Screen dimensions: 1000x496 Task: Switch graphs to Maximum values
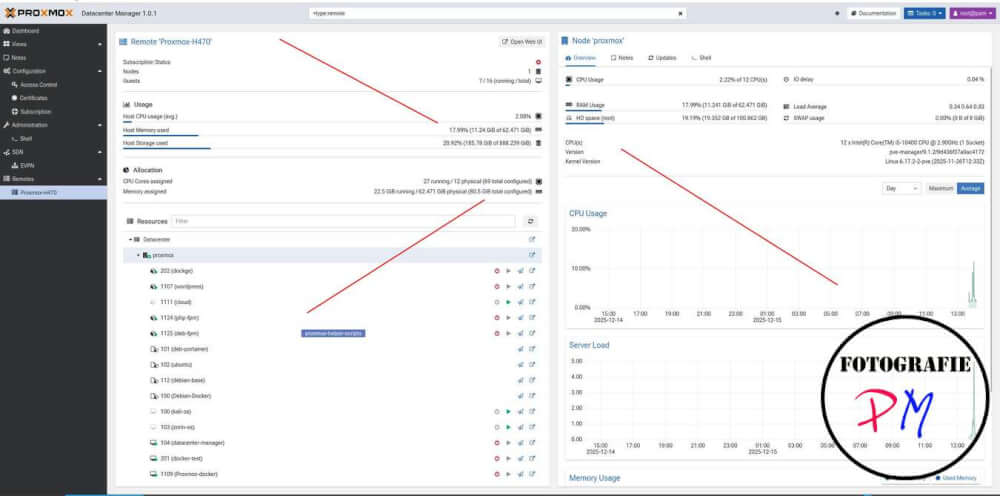[941, 189]
